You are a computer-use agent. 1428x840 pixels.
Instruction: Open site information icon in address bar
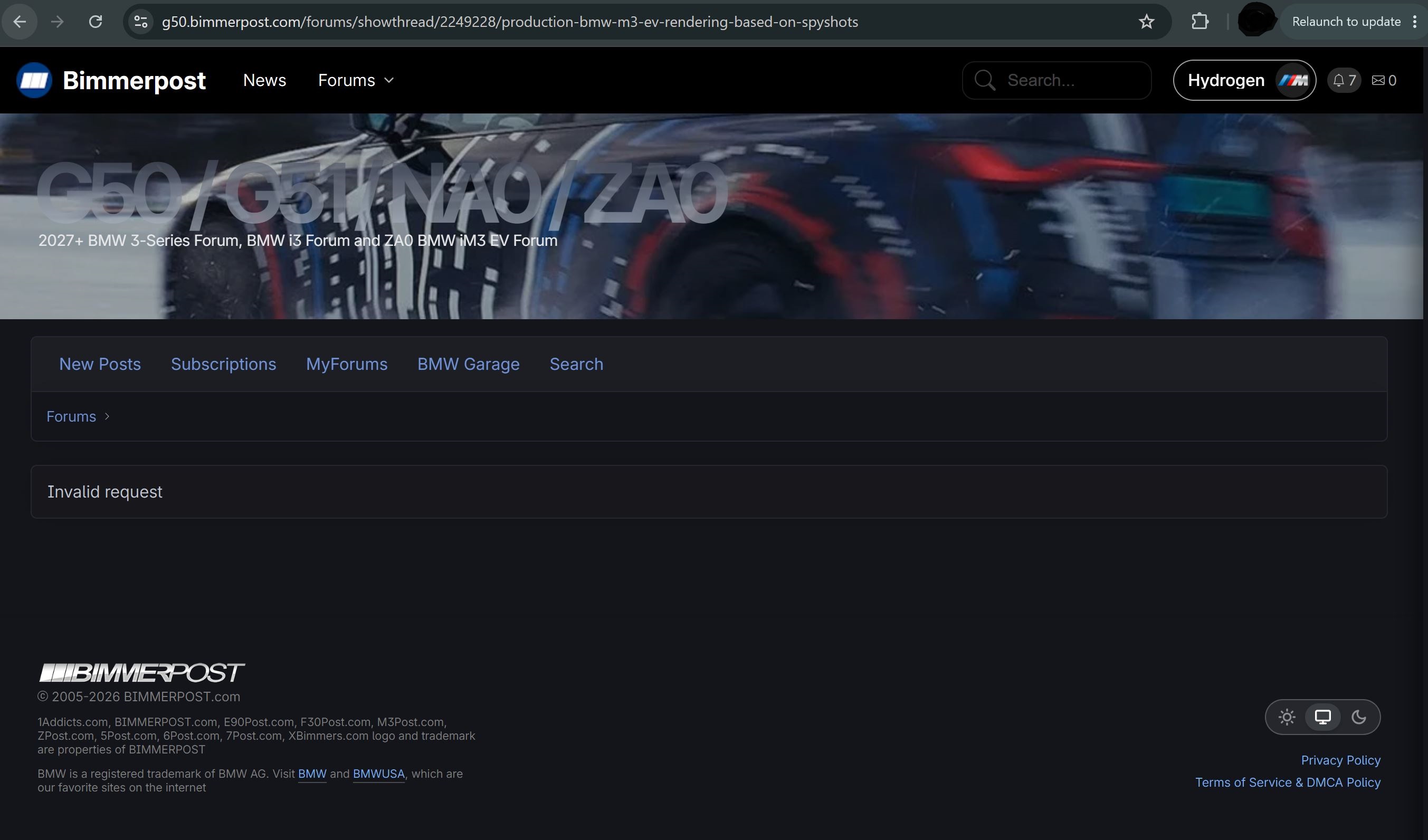pos(140,22)
